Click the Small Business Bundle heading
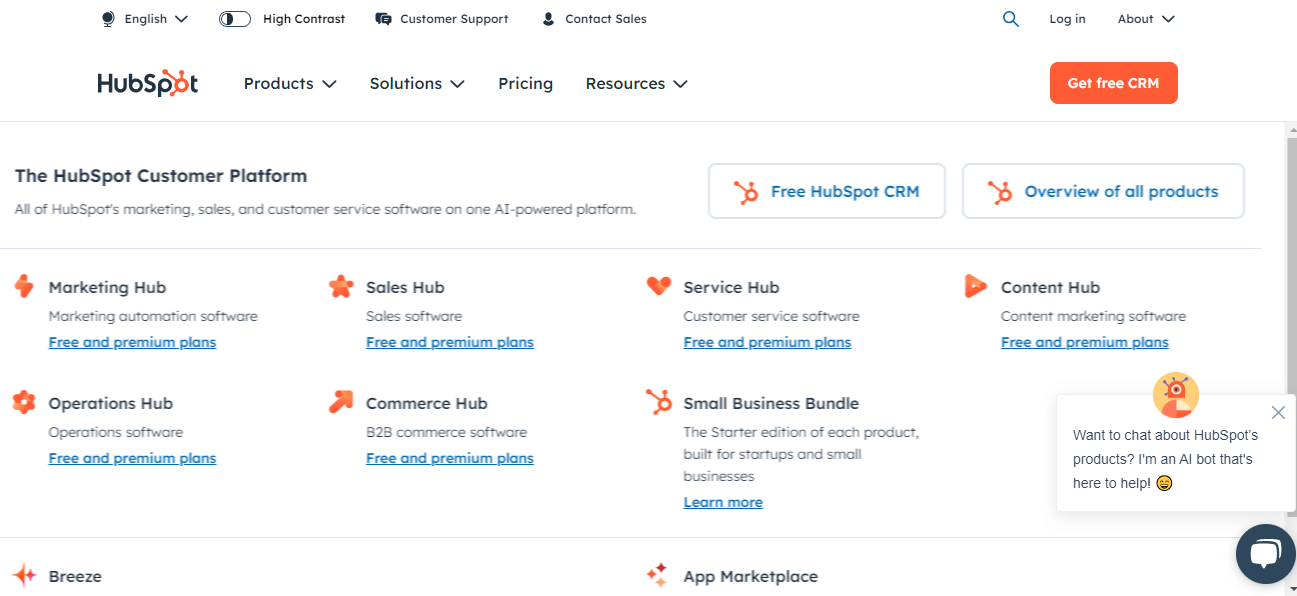Viewport: 1297px width, 596px height. tap(771, 403)
